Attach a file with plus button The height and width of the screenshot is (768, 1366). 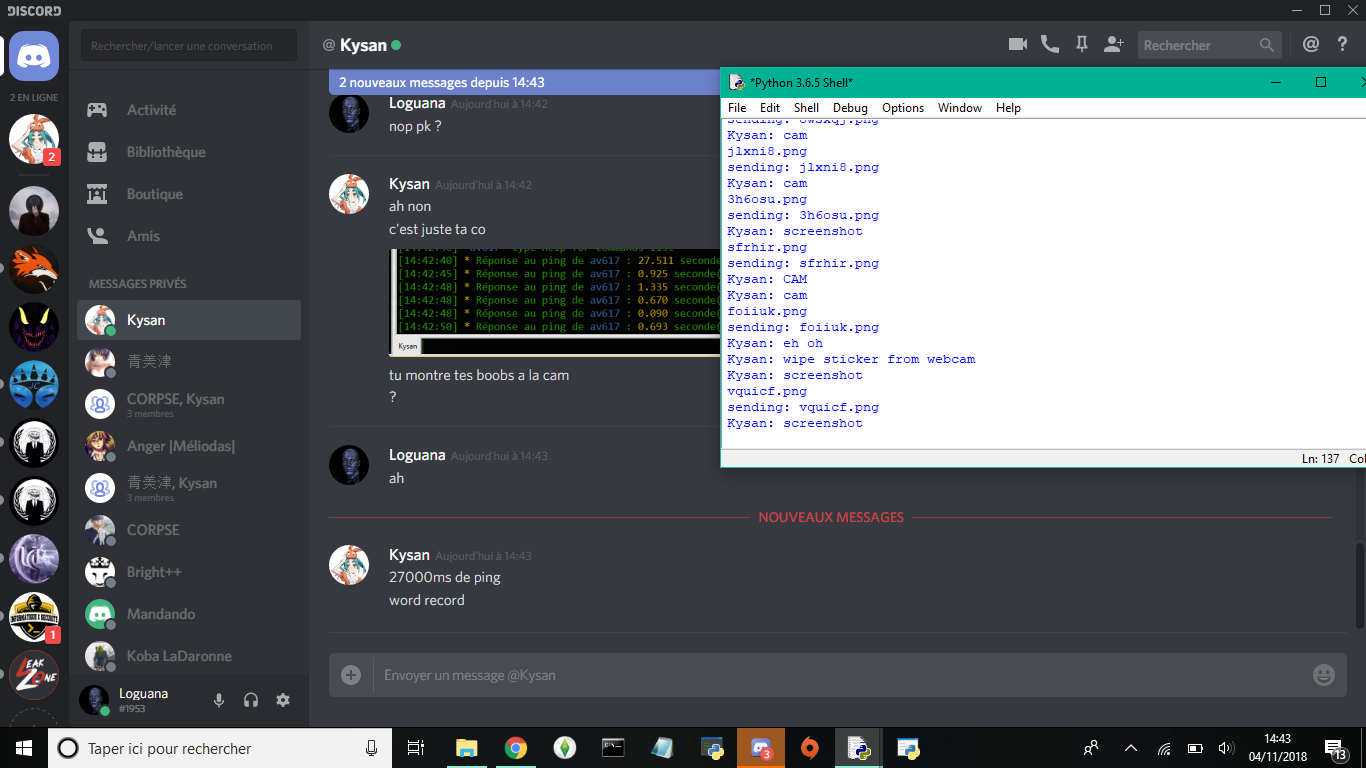351,675
